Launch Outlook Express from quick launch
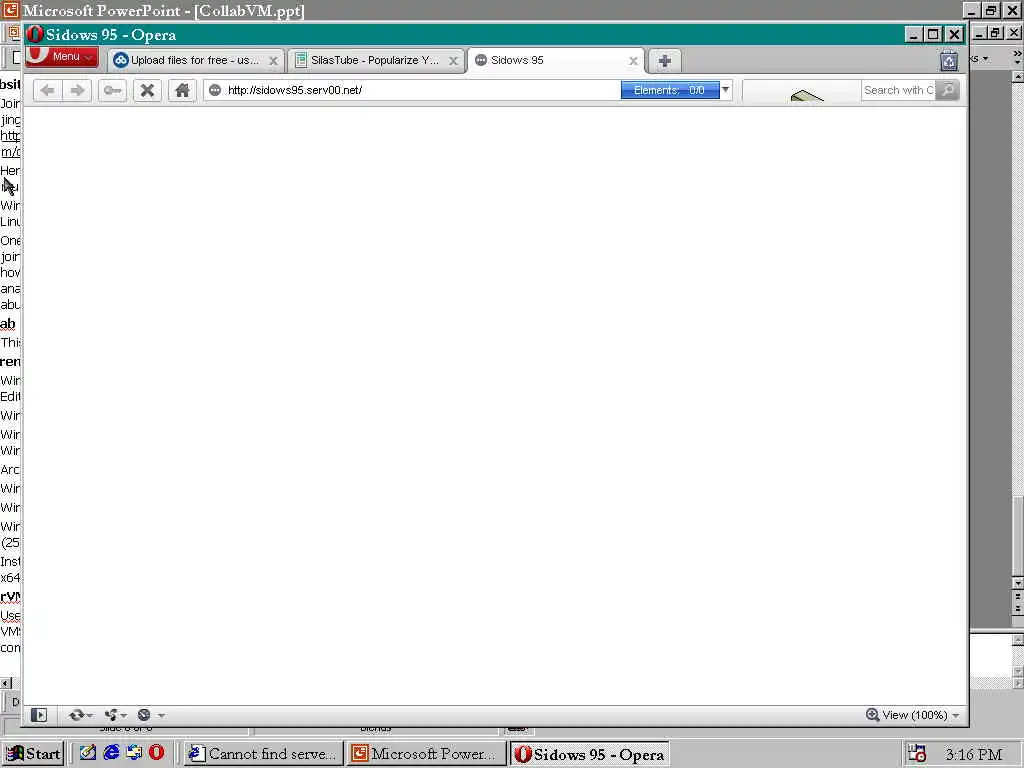 tap(135, 753)
